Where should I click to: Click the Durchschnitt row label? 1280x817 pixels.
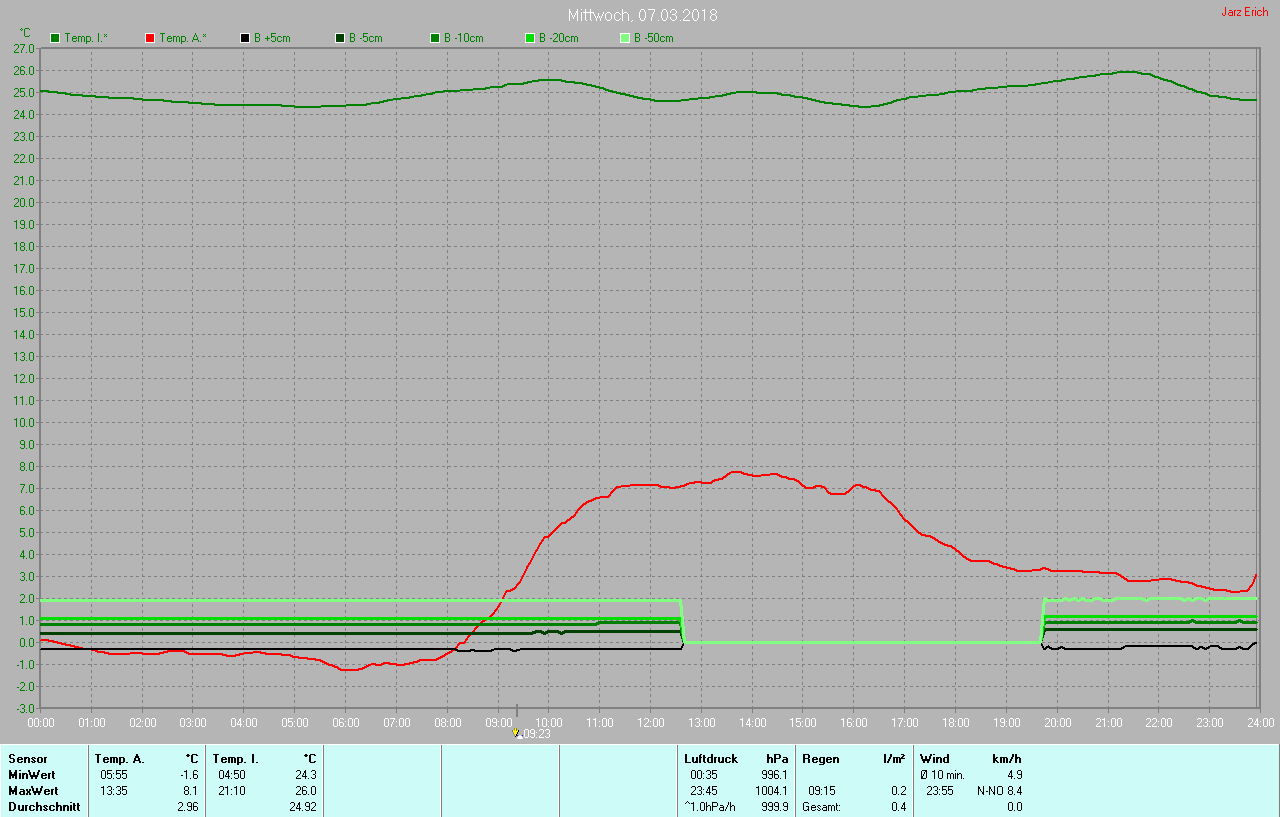click(44, 807)
